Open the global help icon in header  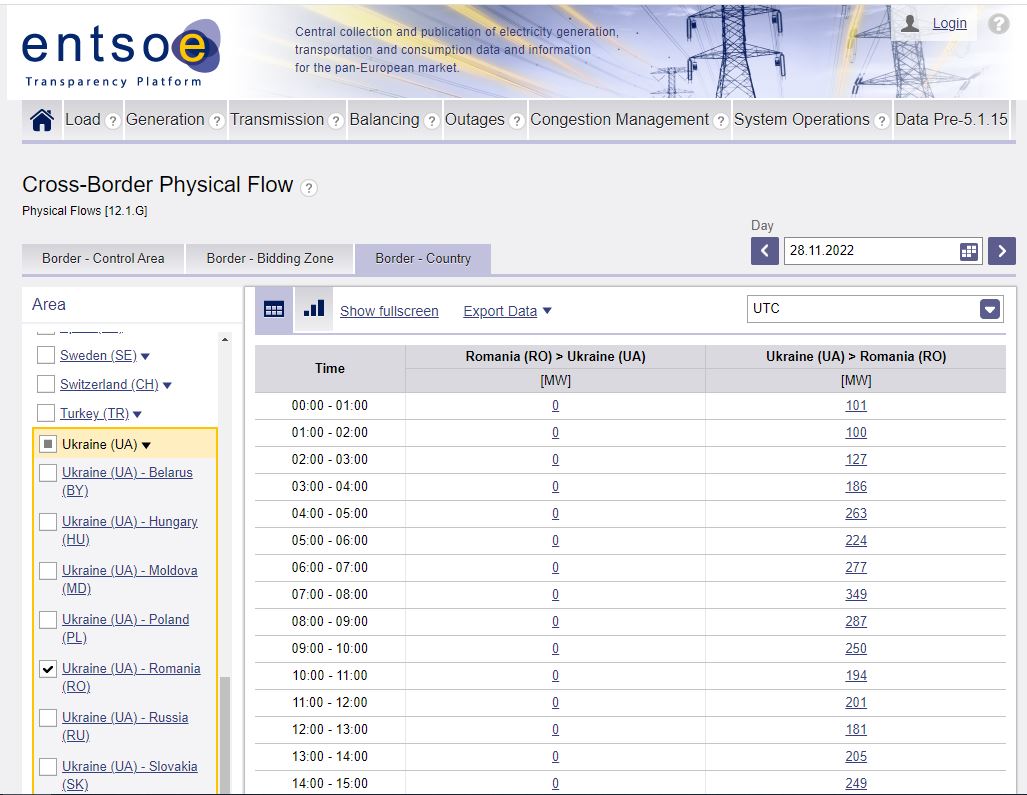[999, 24]
